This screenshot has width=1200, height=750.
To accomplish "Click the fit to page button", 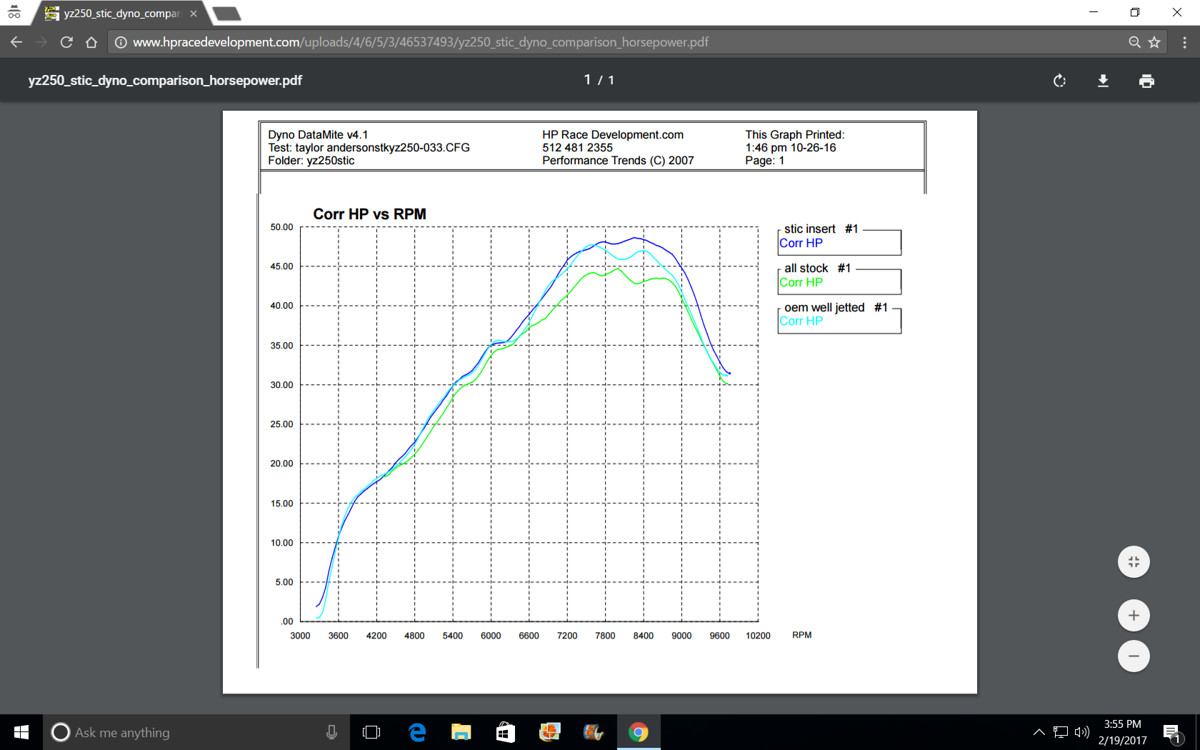I will pos(1133,562).
